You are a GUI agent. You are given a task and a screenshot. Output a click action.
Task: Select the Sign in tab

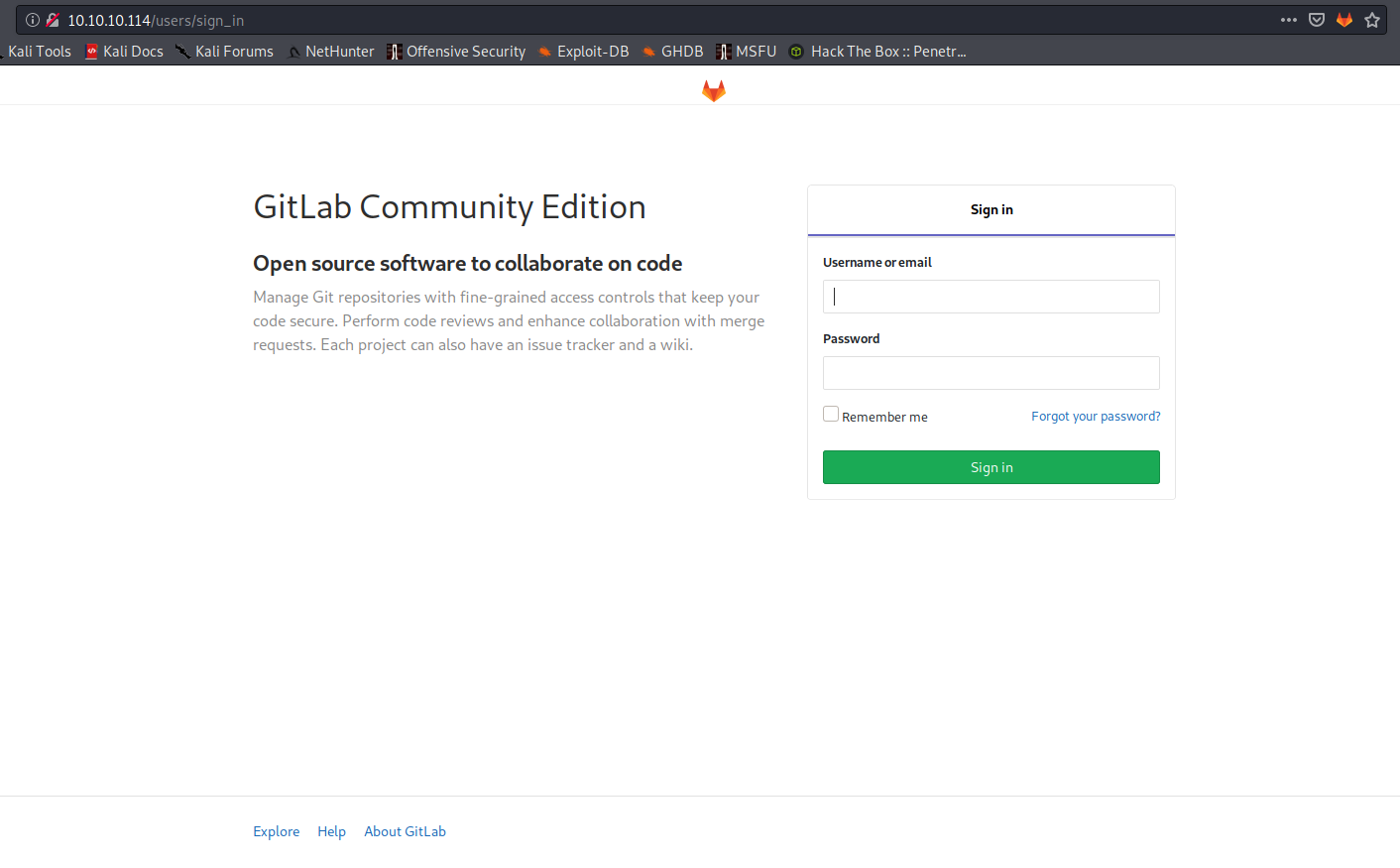tap(992, 210)
